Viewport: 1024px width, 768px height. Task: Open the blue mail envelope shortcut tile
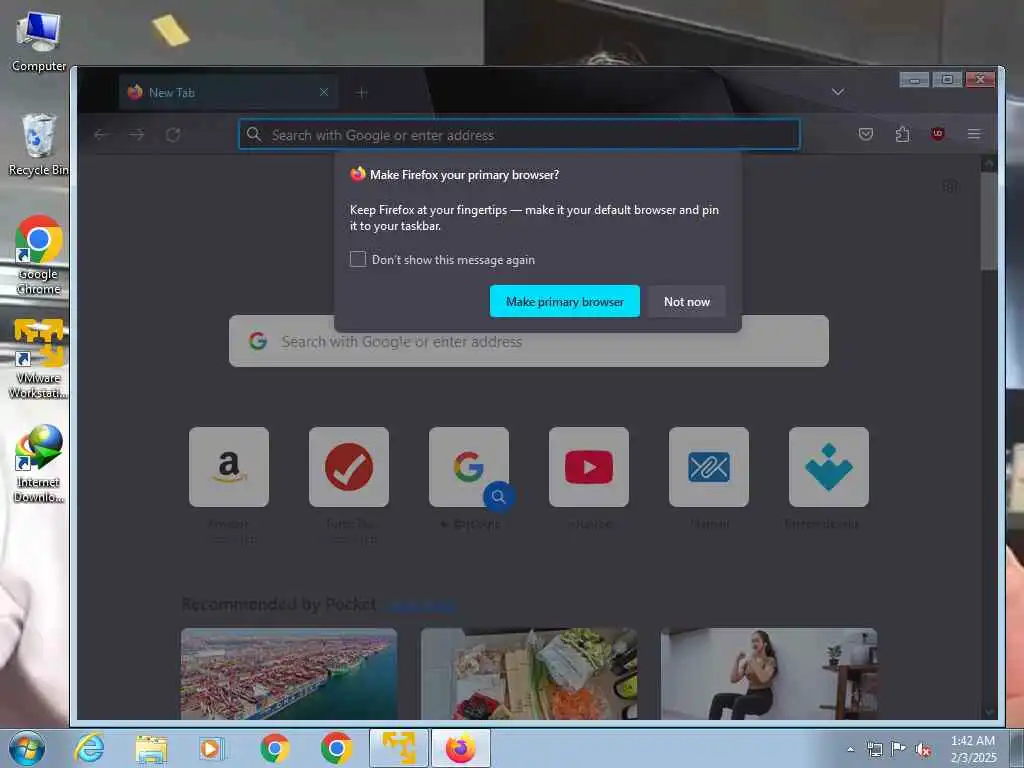click(709, 467)
